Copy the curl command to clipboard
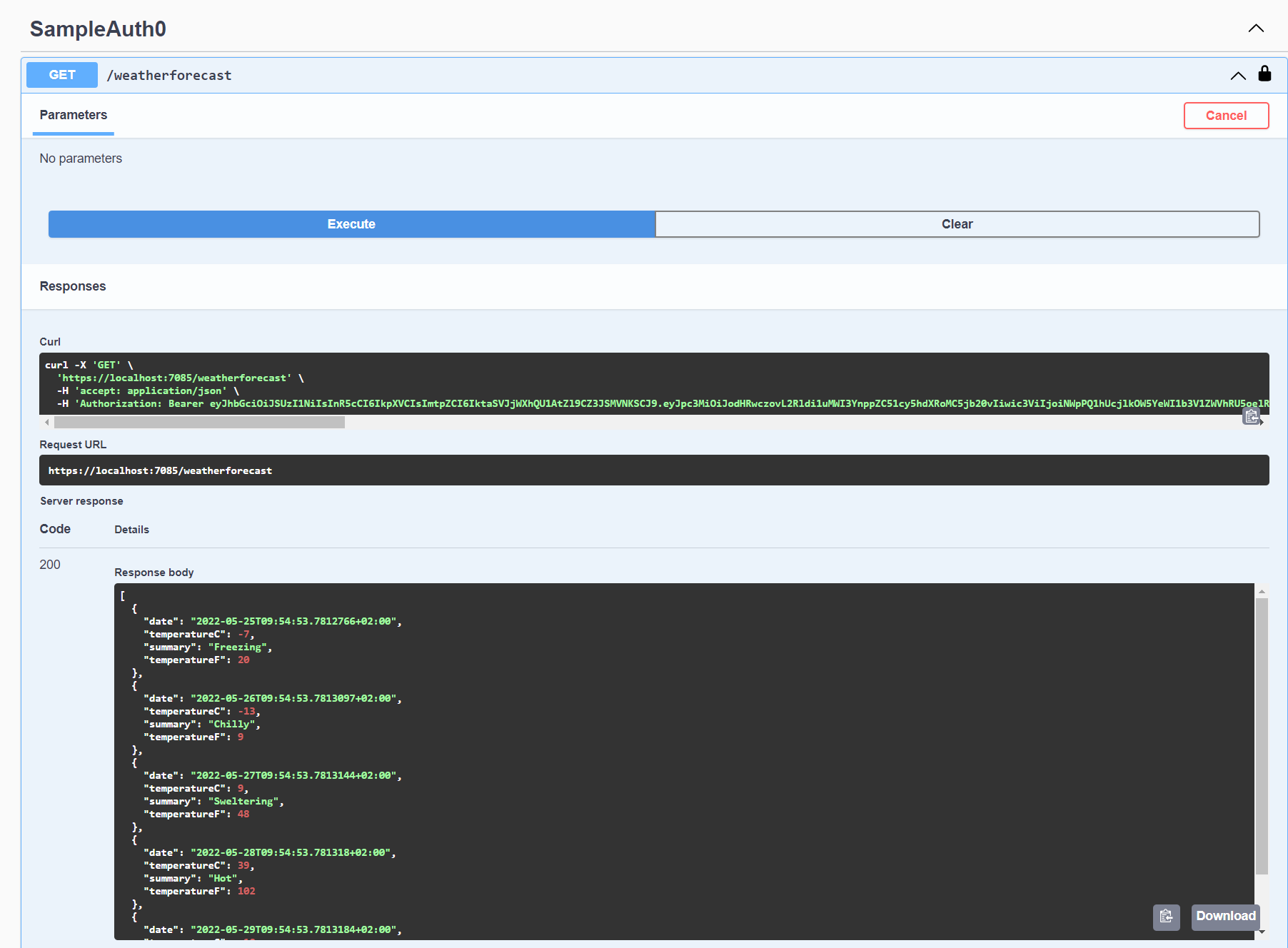Image resolution: width=1288 pixels, height=948 pixels. coord(1251,416)
